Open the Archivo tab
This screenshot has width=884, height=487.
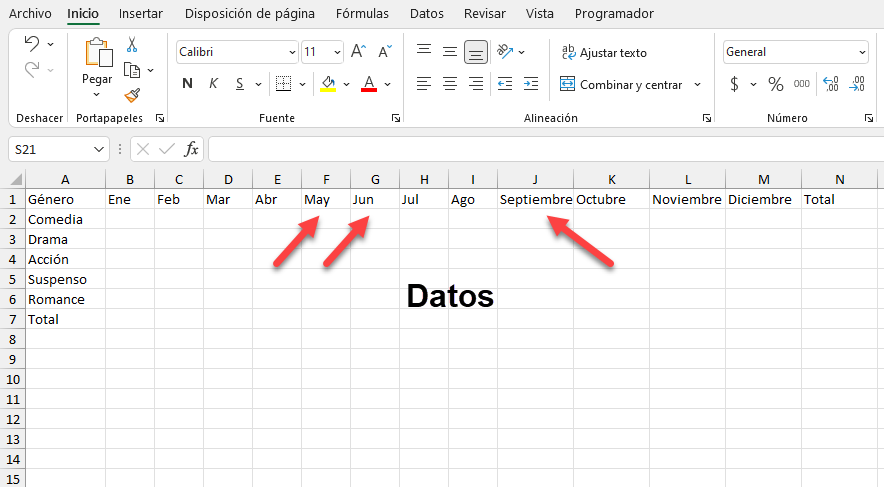[30, 14]
